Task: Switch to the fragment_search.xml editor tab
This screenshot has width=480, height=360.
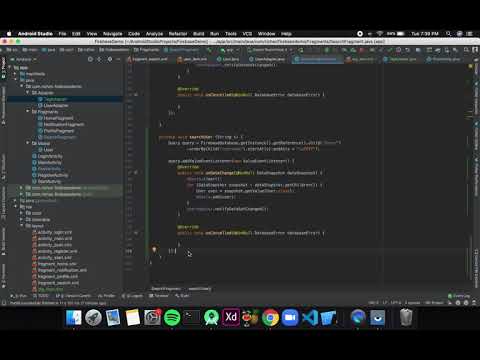Action: pyautogui.click(x=147, y=59)
